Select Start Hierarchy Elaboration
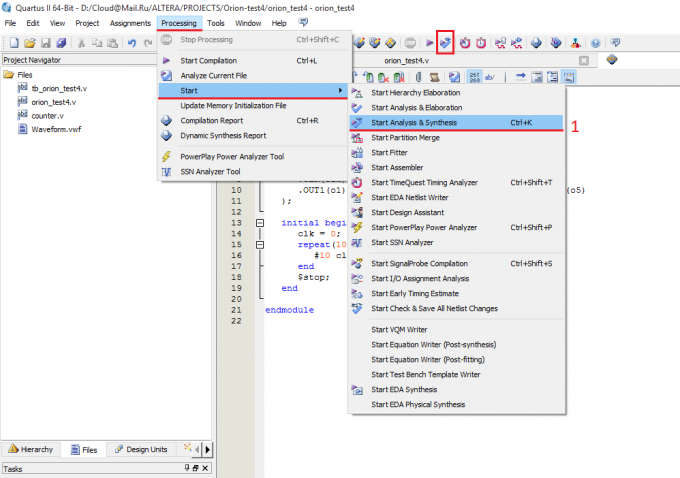Viewport: 680px width, 478px height. tap(456, 92)
